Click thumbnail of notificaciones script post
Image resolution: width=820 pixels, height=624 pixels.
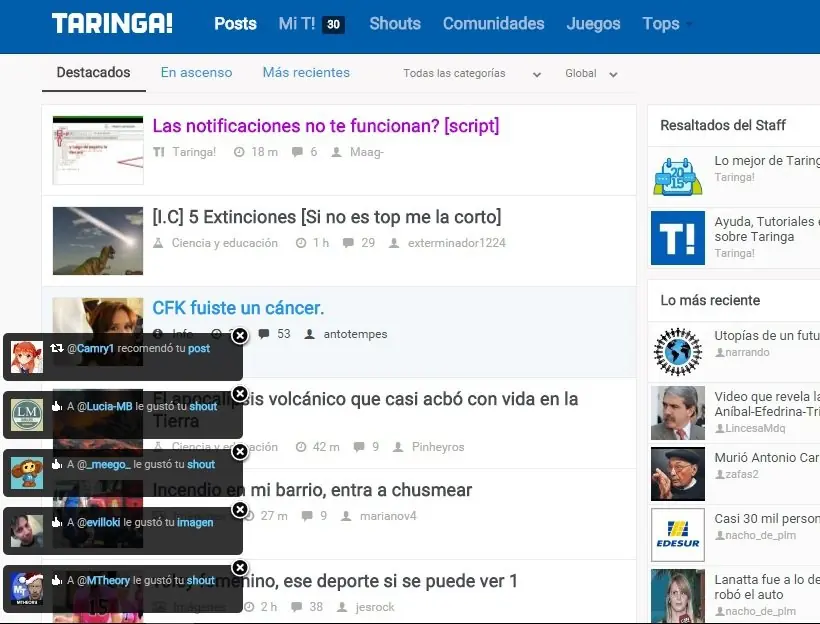pos(98,150)
